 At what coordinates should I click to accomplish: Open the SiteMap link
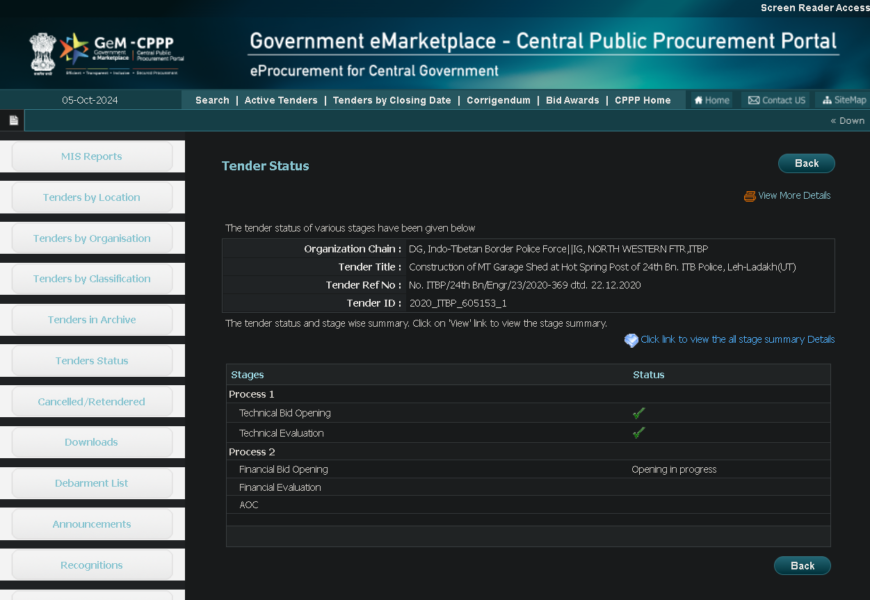click(x=844, y=100)
